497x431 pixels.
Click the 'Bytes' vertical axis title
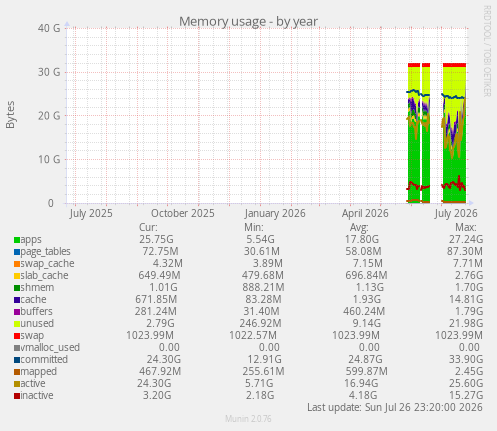coord(10,115)
